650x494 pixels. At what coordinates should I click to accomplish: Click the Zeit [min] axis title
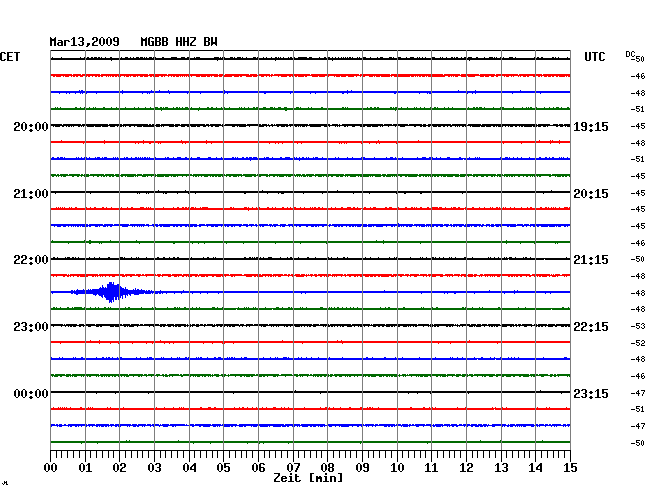308,478
